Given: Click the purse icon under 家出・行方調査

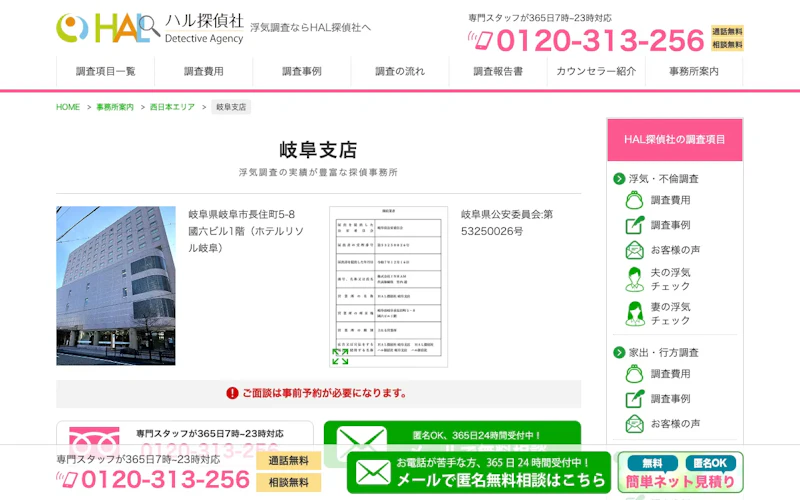Looking at the screenshot, I should point(634,374).
